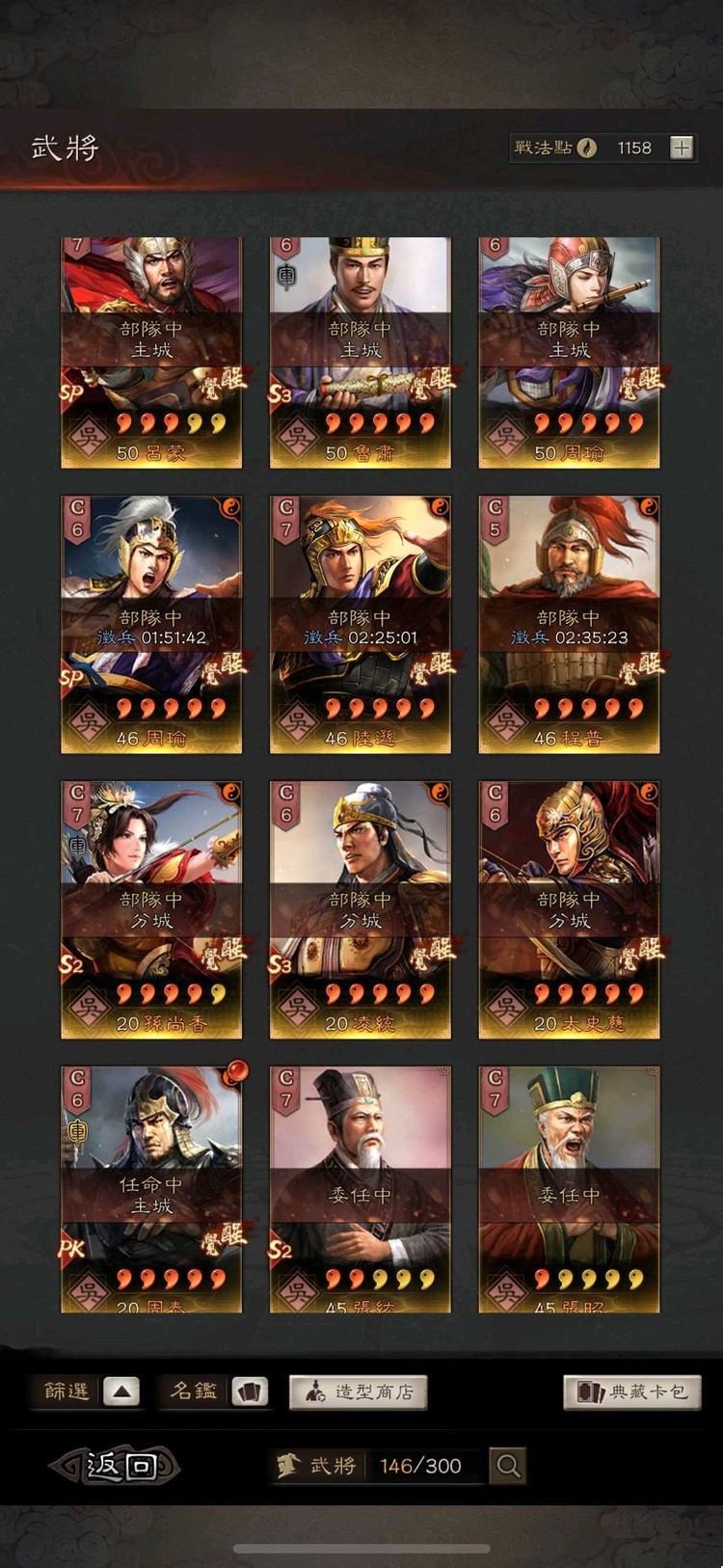Open the 典藏卡包 card pack
This screenshot has height=1568, width=723.
pos(632,1392)
